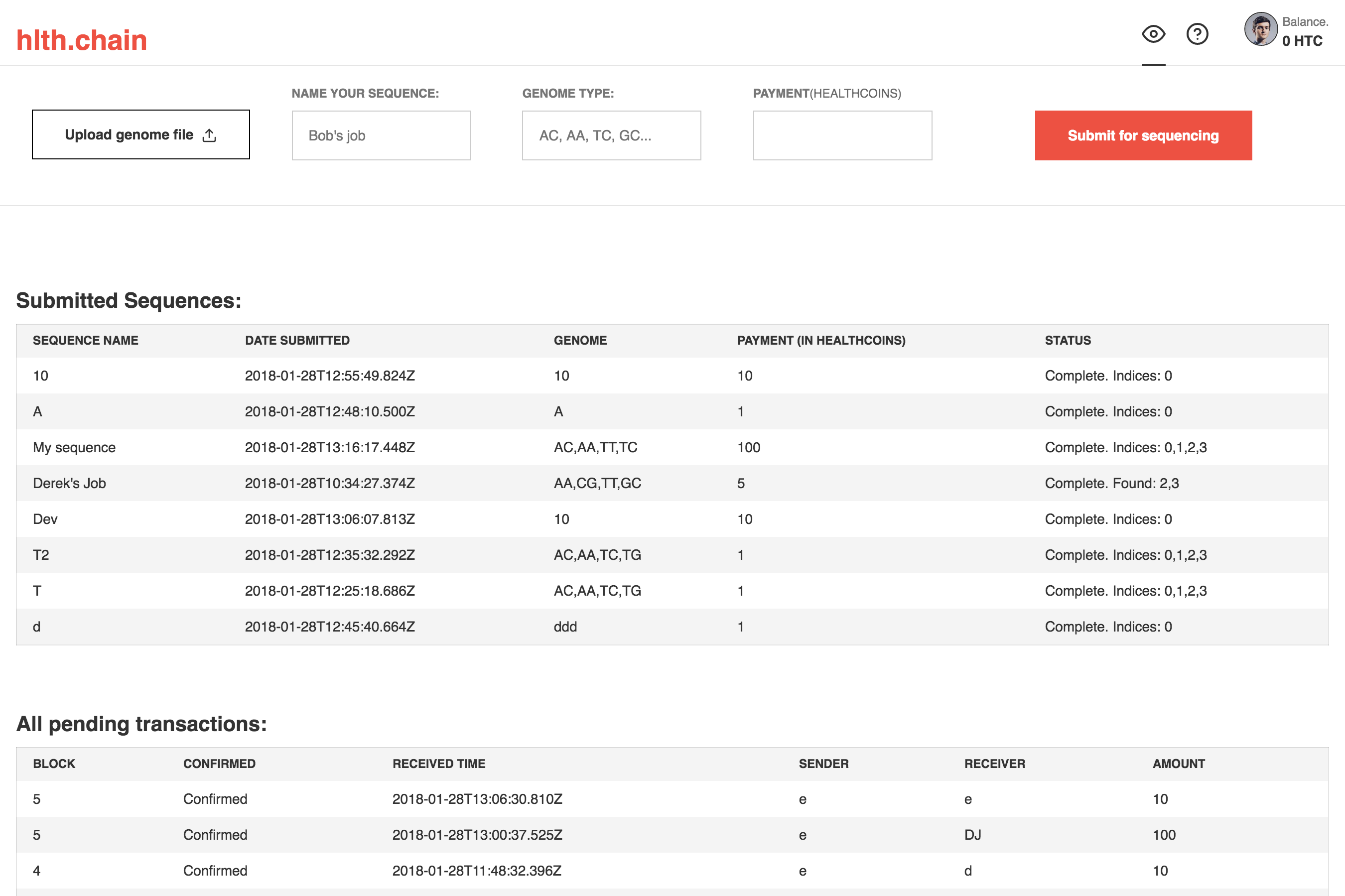Screen dimensions: 1345x896
Task: Click the Received Time column header
Action: (x=438, y=764)
